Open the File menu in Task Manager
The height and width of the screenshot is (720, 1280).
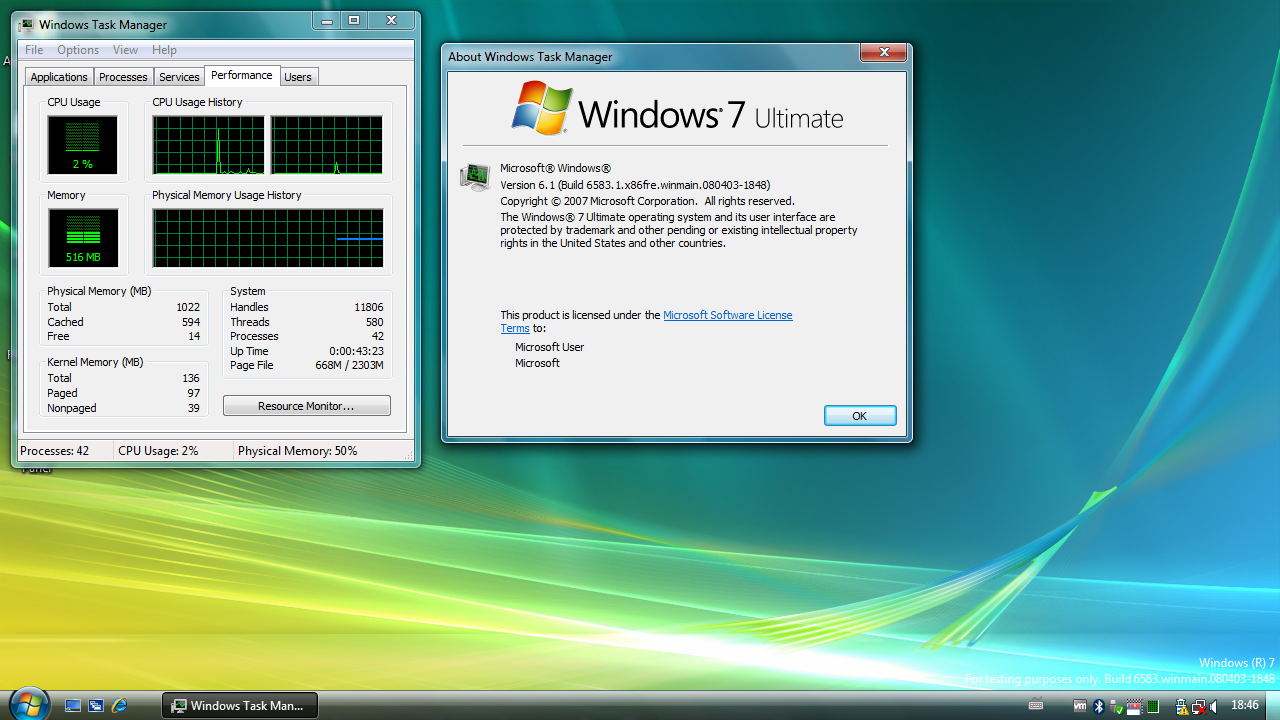(34, 50)
